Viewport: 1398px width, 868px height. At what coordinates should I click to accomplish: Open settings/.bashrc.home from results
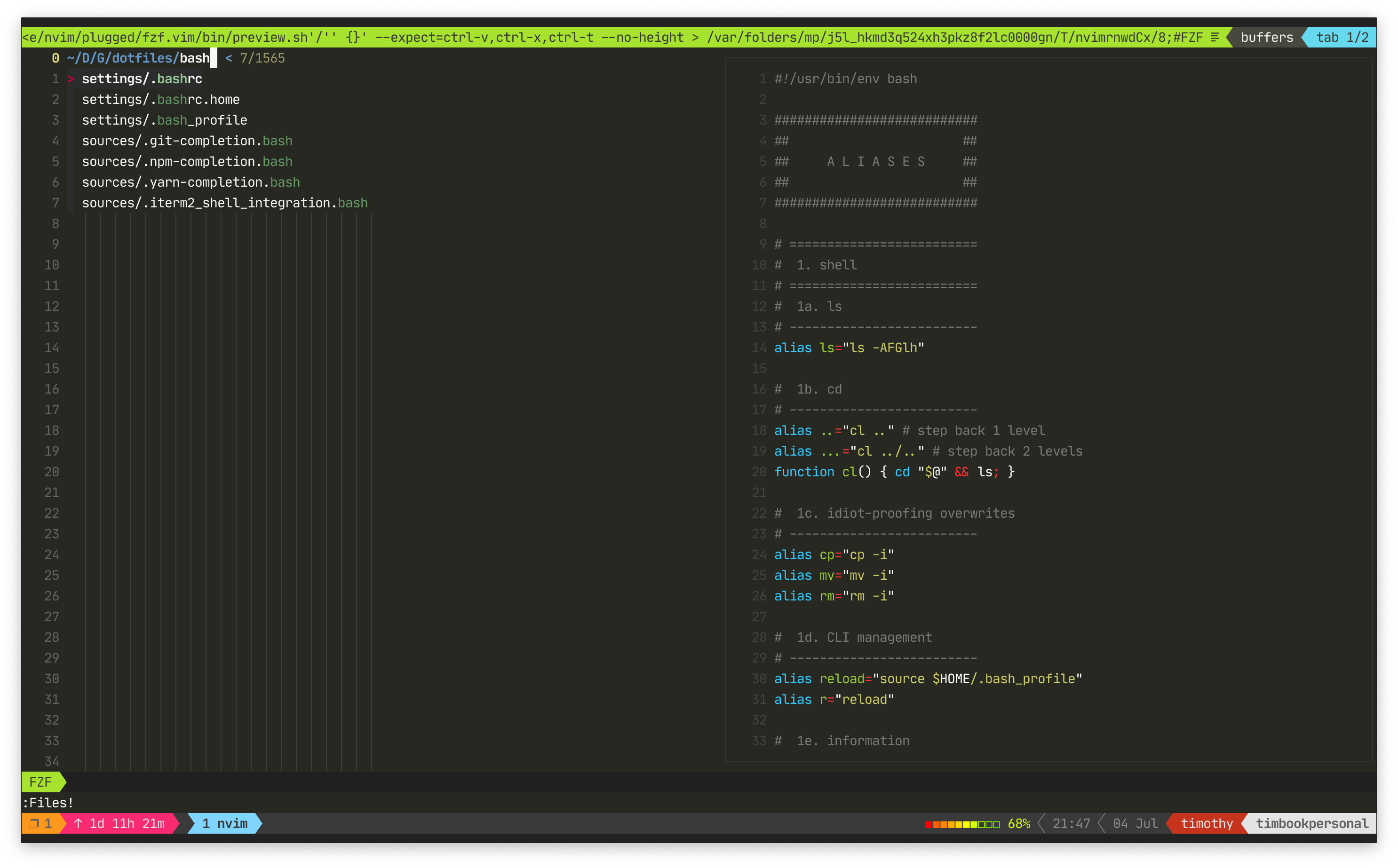pyautogui.click(x=161, y=100)
